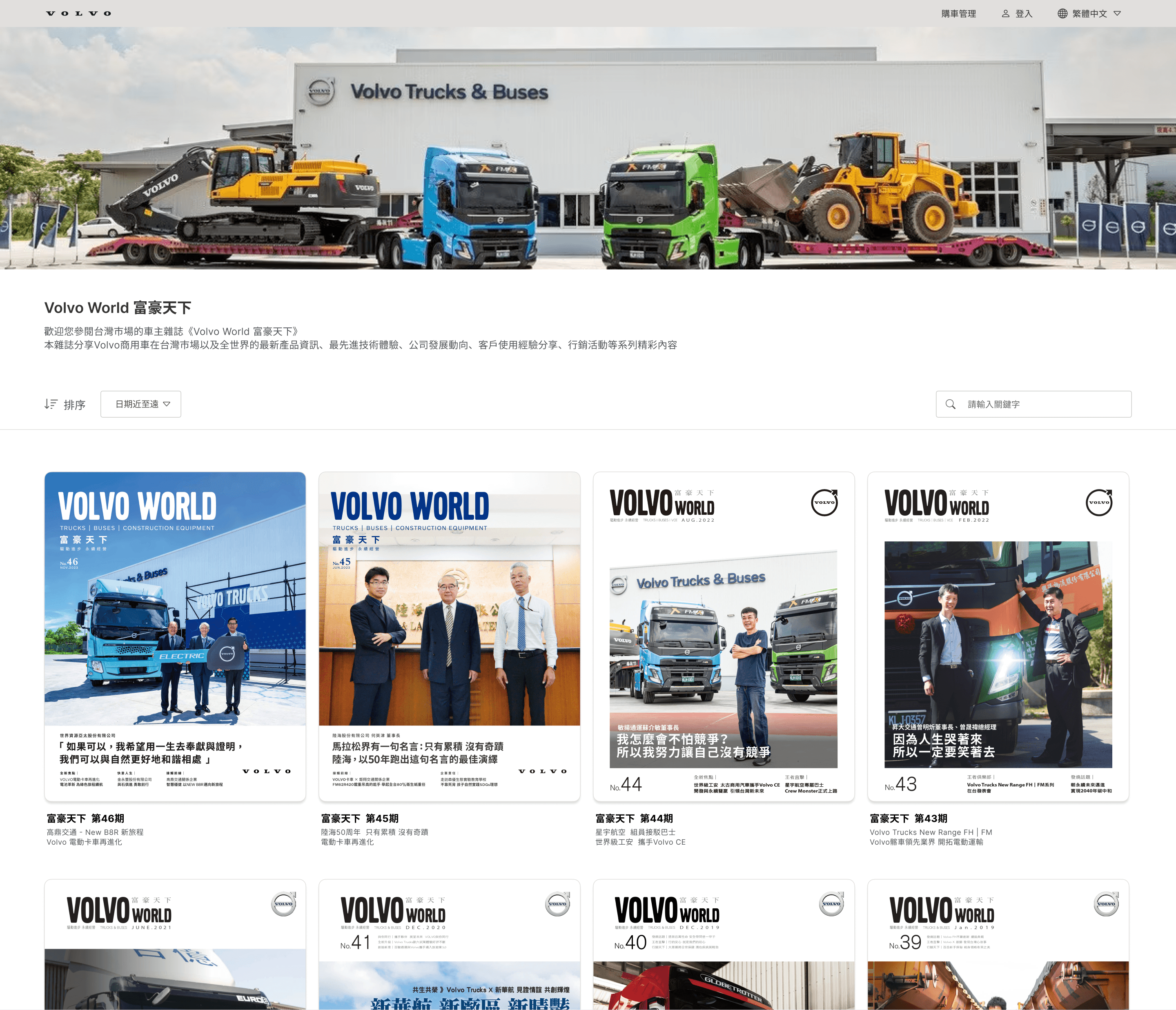Screen dimensions: 1176x1010
Task: Open the 登入 sign-in link
Action: [x=1023, y=13]
